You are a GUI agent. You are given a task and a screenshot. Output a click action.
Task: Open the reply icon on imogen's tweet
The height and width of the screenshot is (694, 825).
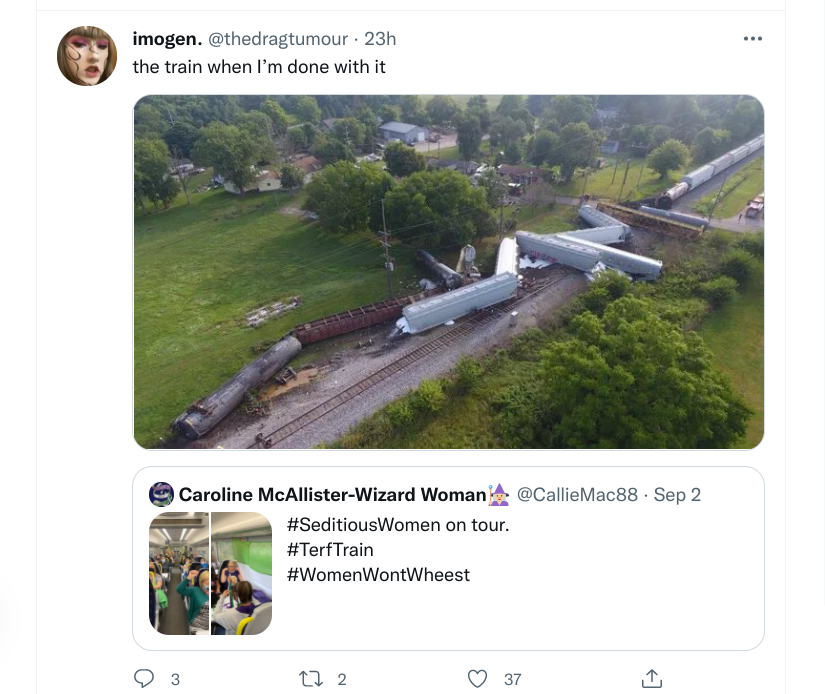pos(144,679)
